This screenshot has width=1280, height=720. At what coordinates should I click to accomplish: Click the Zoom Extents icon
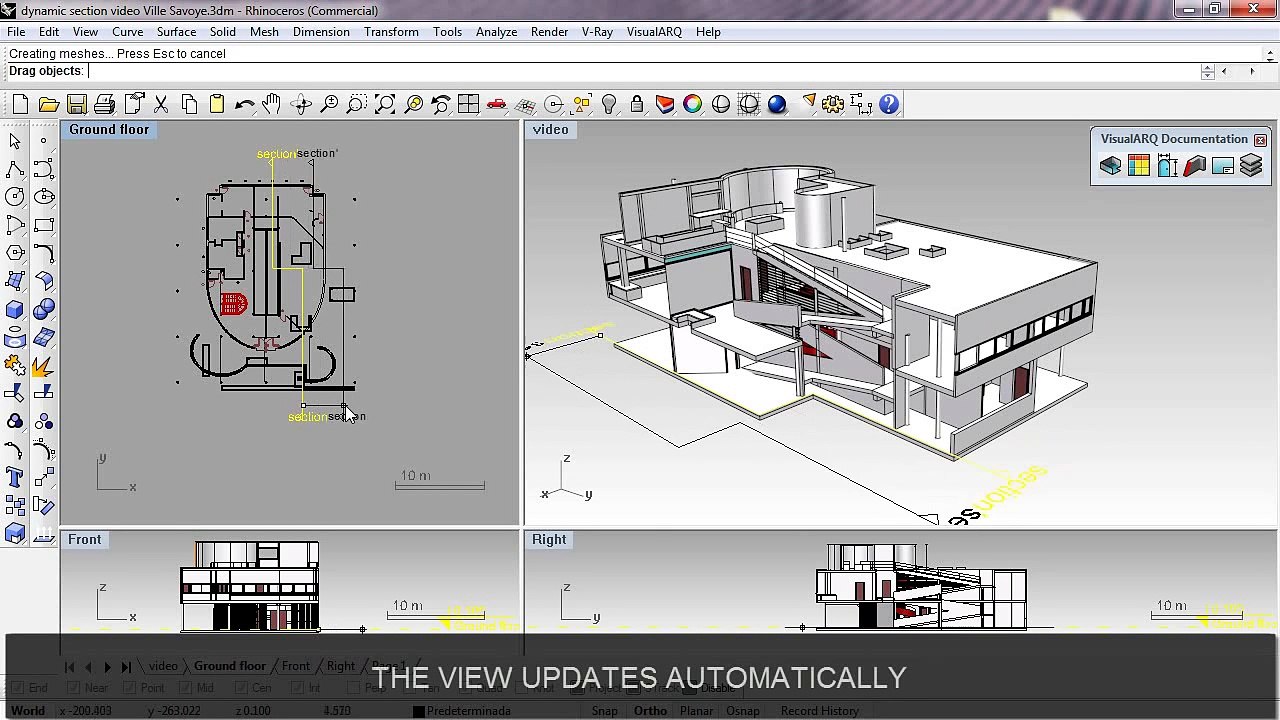tap(385, 104)
